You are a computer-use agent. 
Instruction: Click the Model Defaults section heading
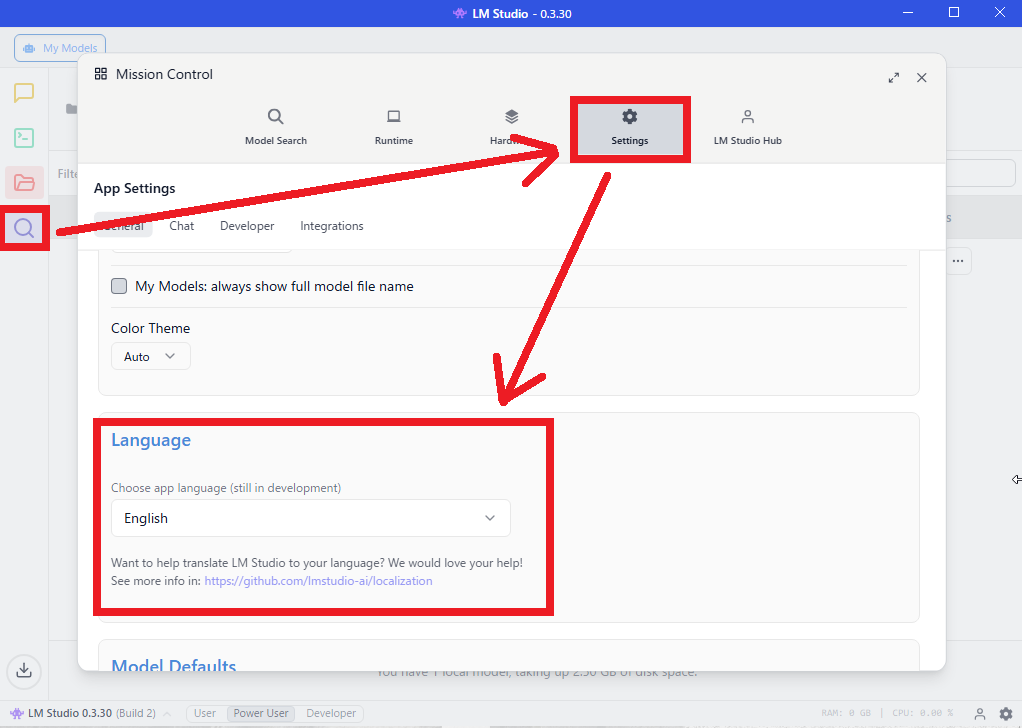(174, 665)
